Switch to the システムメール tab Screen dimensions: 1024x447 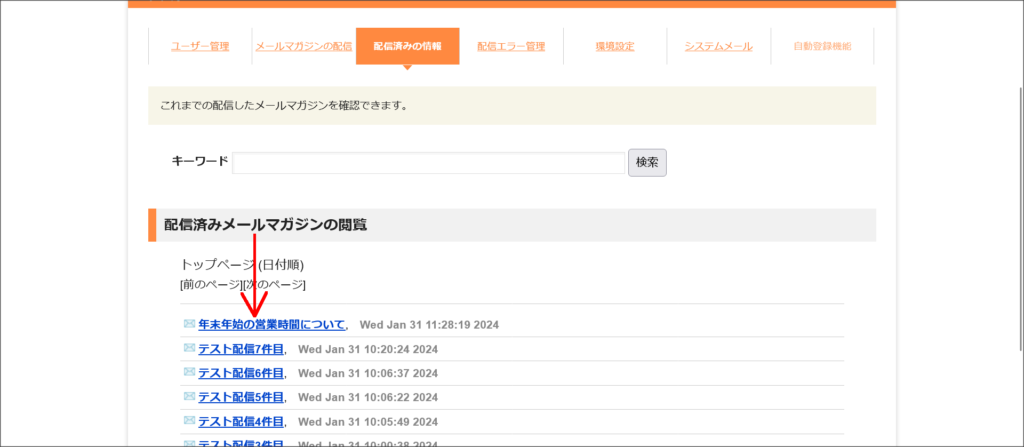(718, 46)
